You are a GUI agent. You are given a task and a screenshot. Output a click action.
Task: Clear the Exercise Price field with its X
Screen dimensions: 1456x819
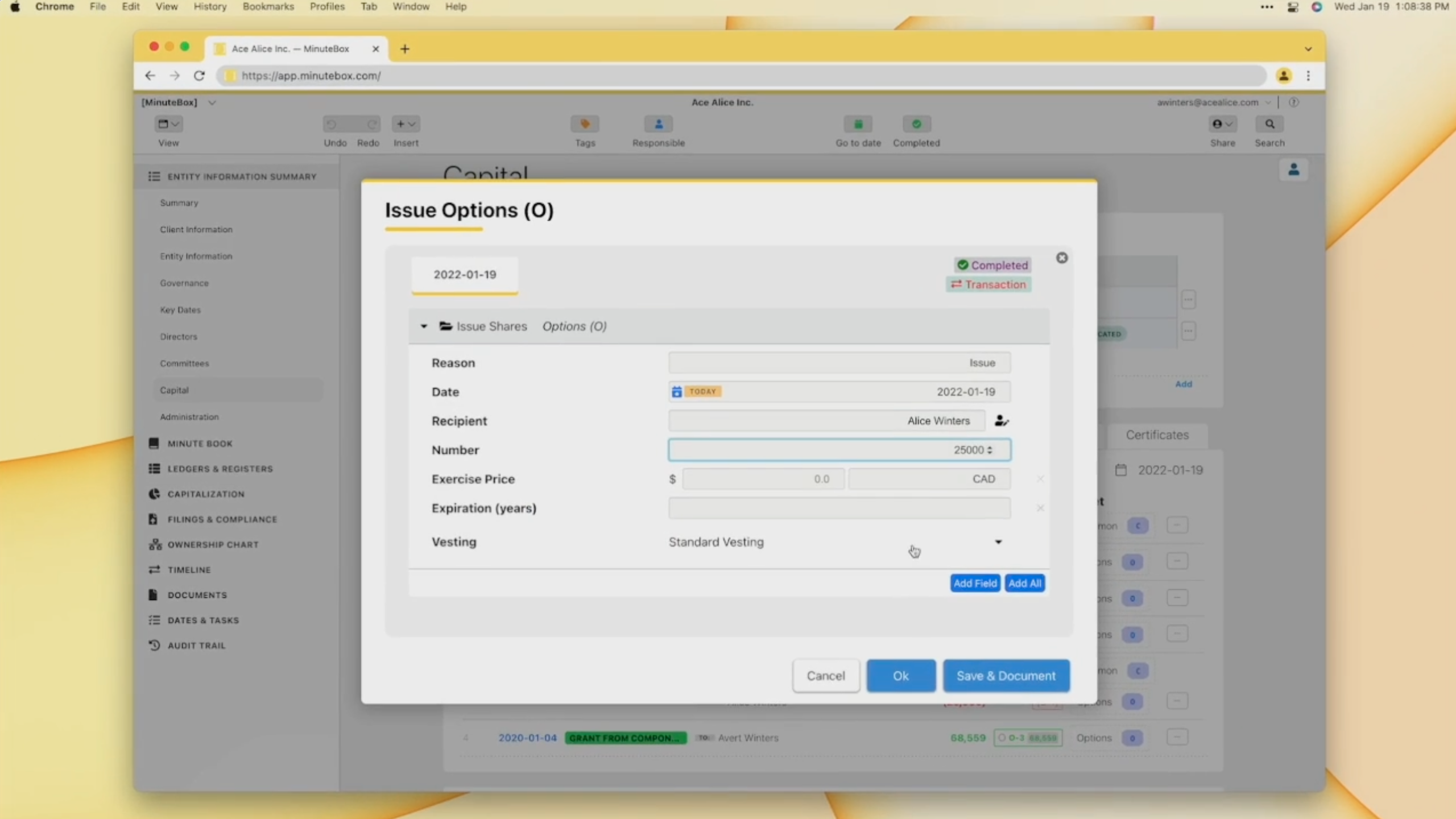click(x=1040, y=479)
